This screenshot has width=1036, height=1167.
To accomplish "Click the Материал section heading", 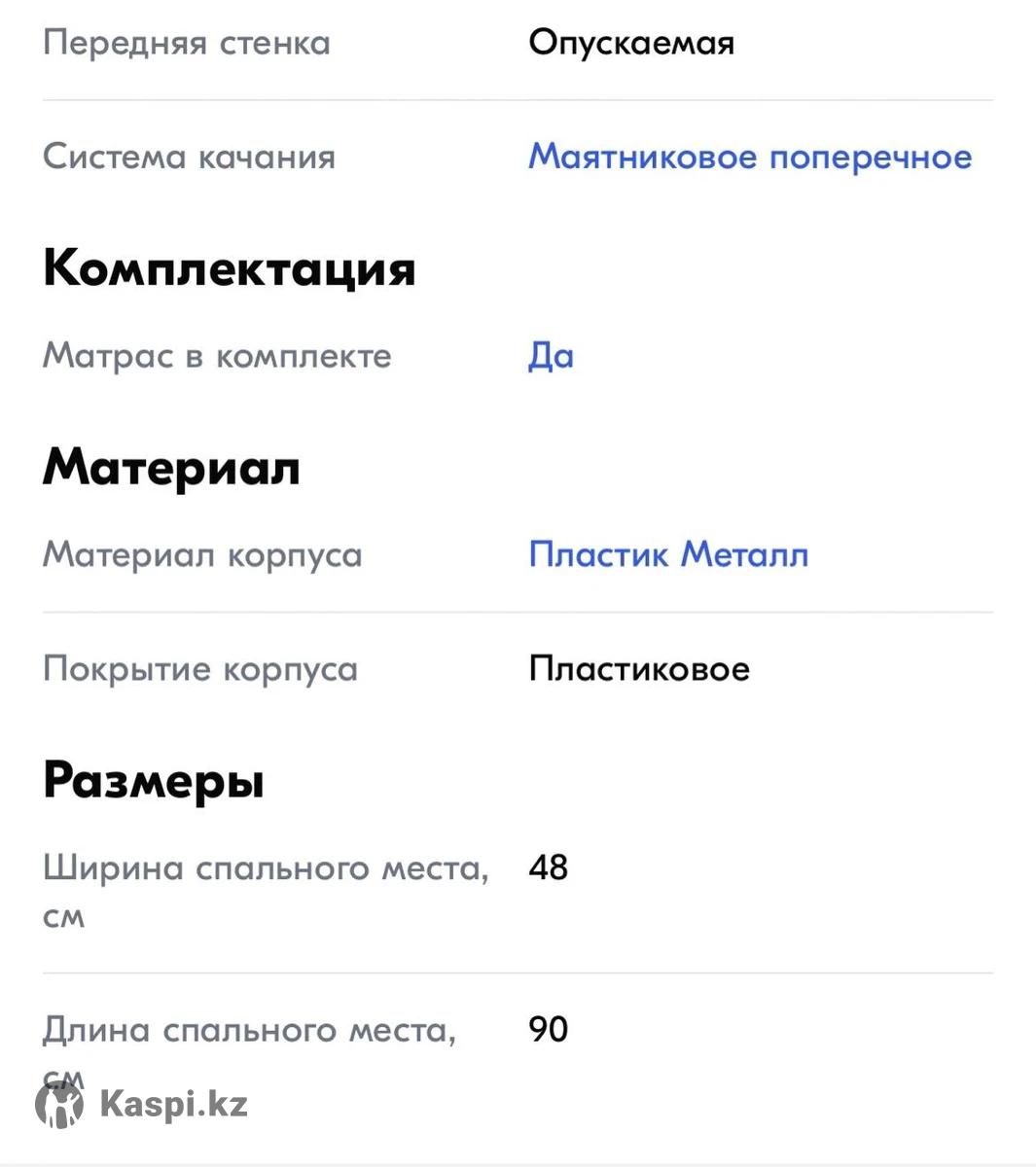I will pyautogui.click(x=171, y=468).
